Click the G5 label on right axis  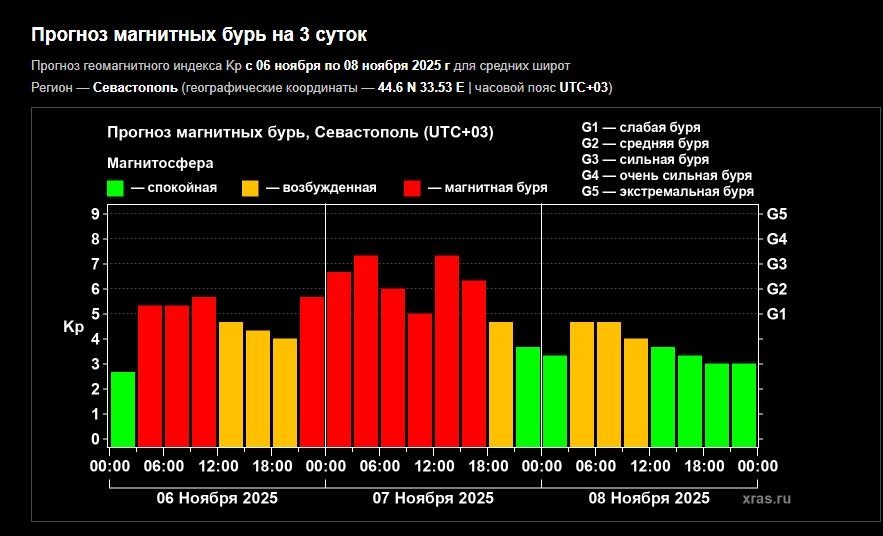tap(777, 214)
